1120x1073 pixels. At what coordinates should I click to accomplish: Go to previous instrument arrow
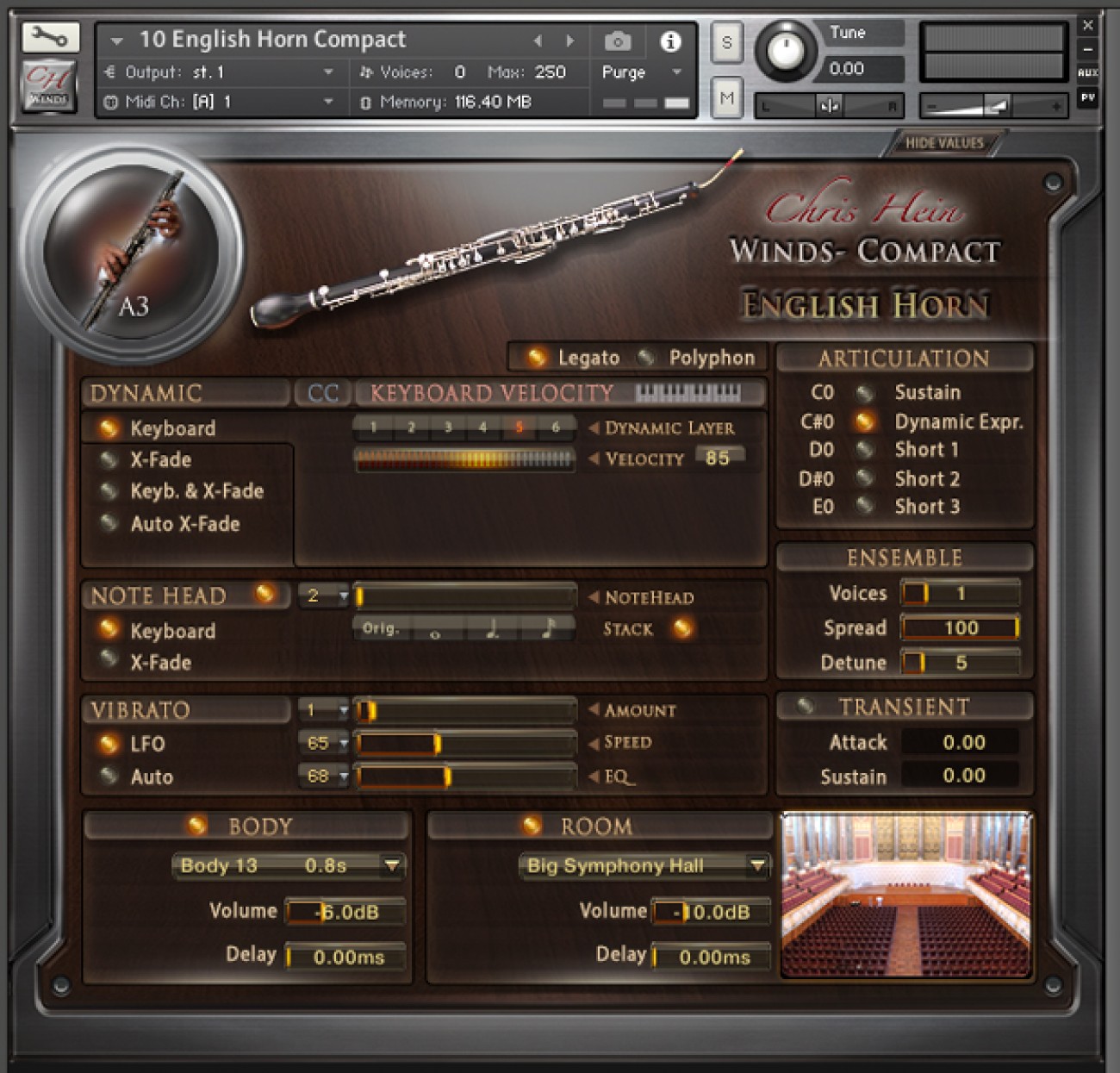click(538, 41)
